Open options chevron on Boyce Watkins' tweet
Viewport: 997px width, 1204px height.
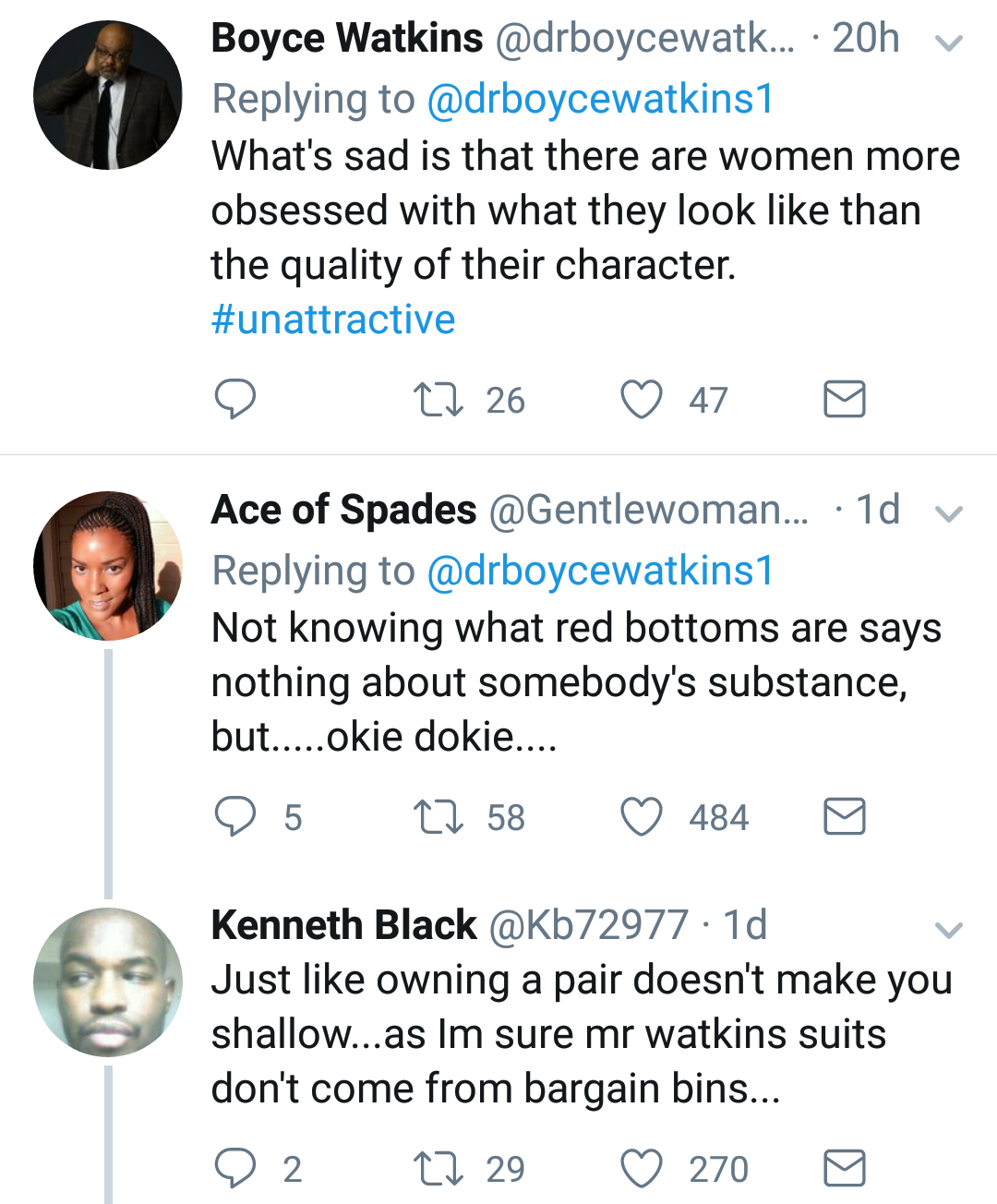(949, 42)
